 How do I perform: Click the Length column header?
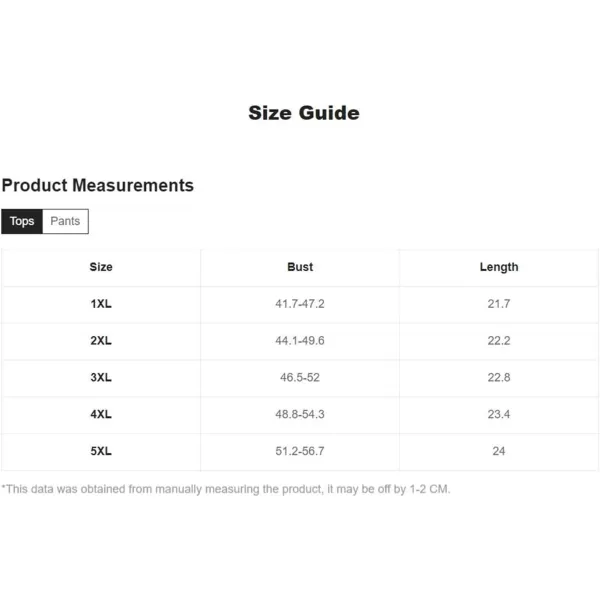499,267
